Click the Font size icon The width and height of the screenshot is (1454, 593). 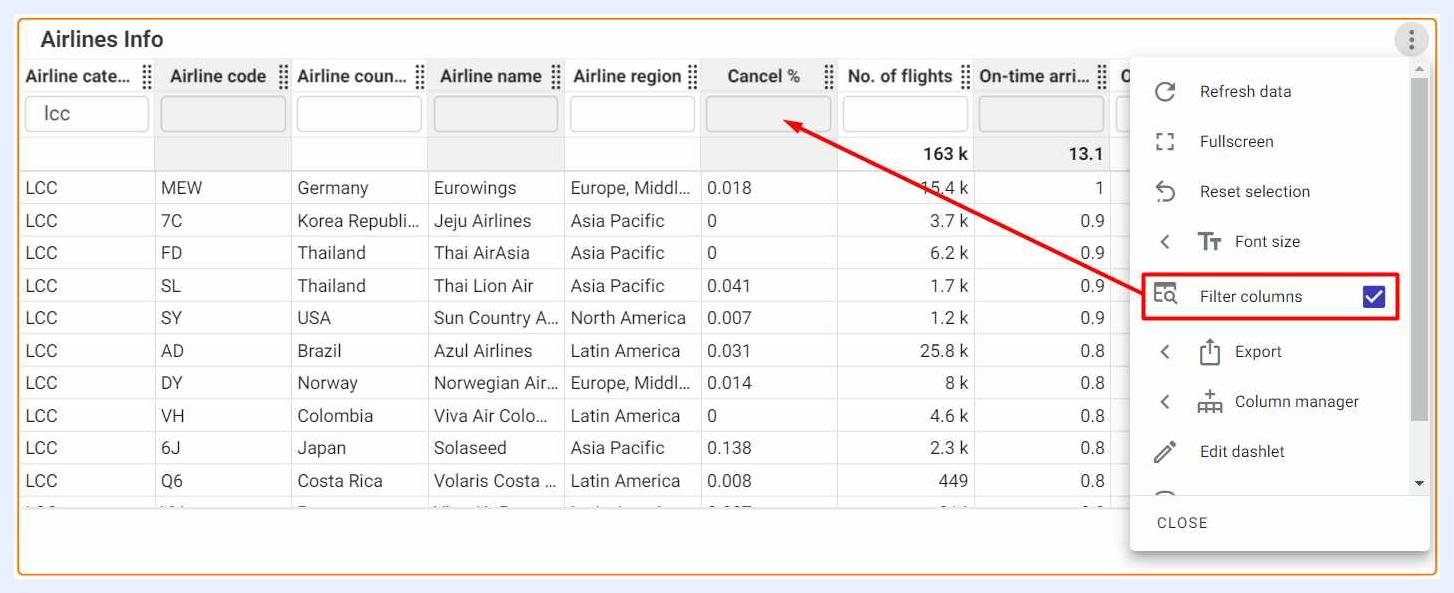tap(1210, 242)
